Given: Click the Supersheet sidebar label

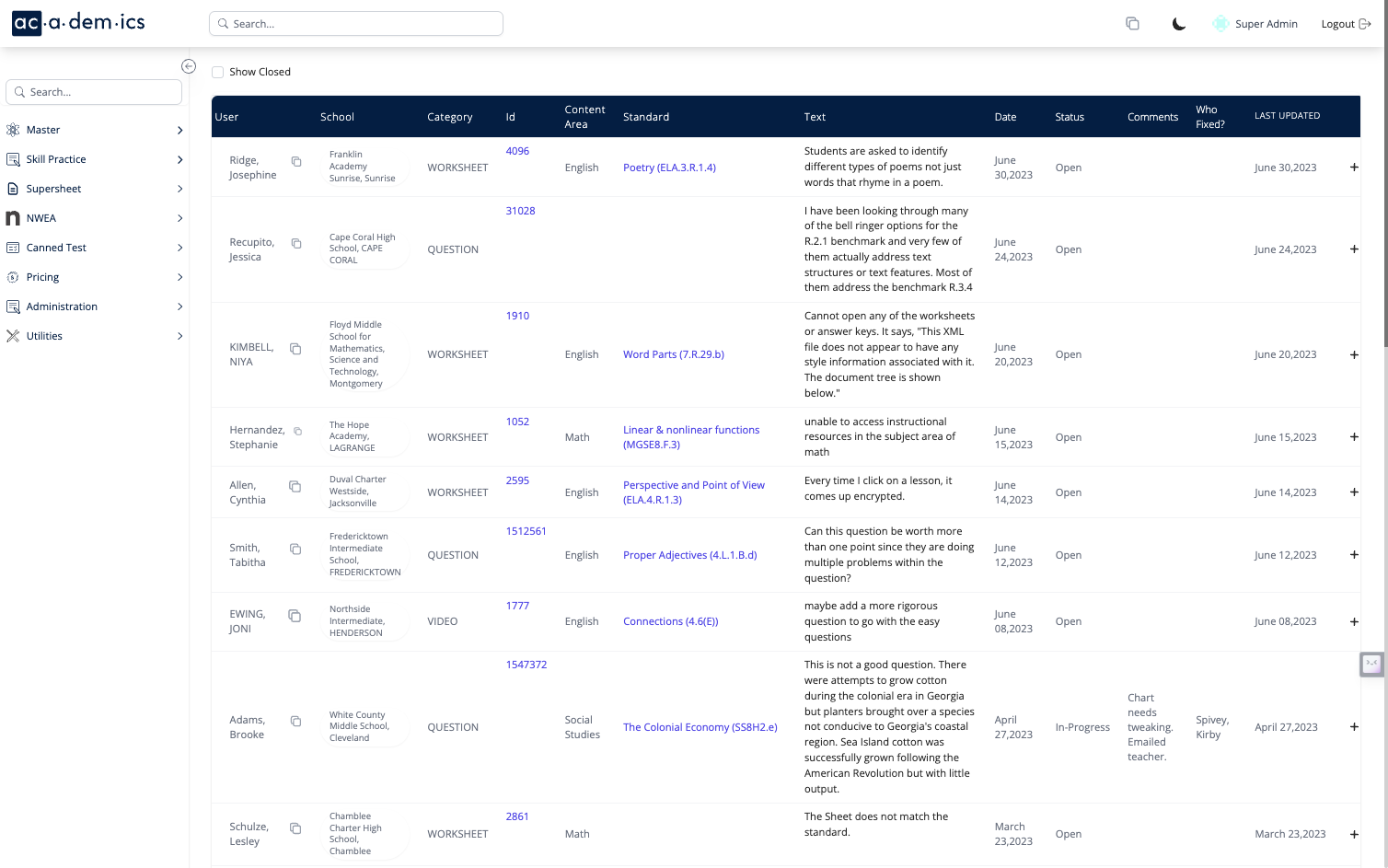Looking at the screenshot, I should click(53, 189).
